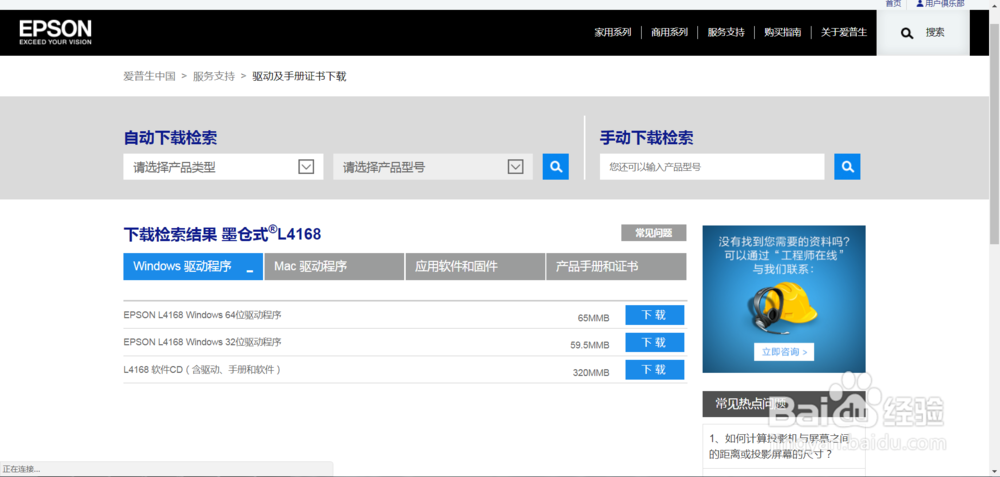Switch to the 应用软件和固件 tab
The width and height of the screenshot is (1000, 477).
pos(475,267)
